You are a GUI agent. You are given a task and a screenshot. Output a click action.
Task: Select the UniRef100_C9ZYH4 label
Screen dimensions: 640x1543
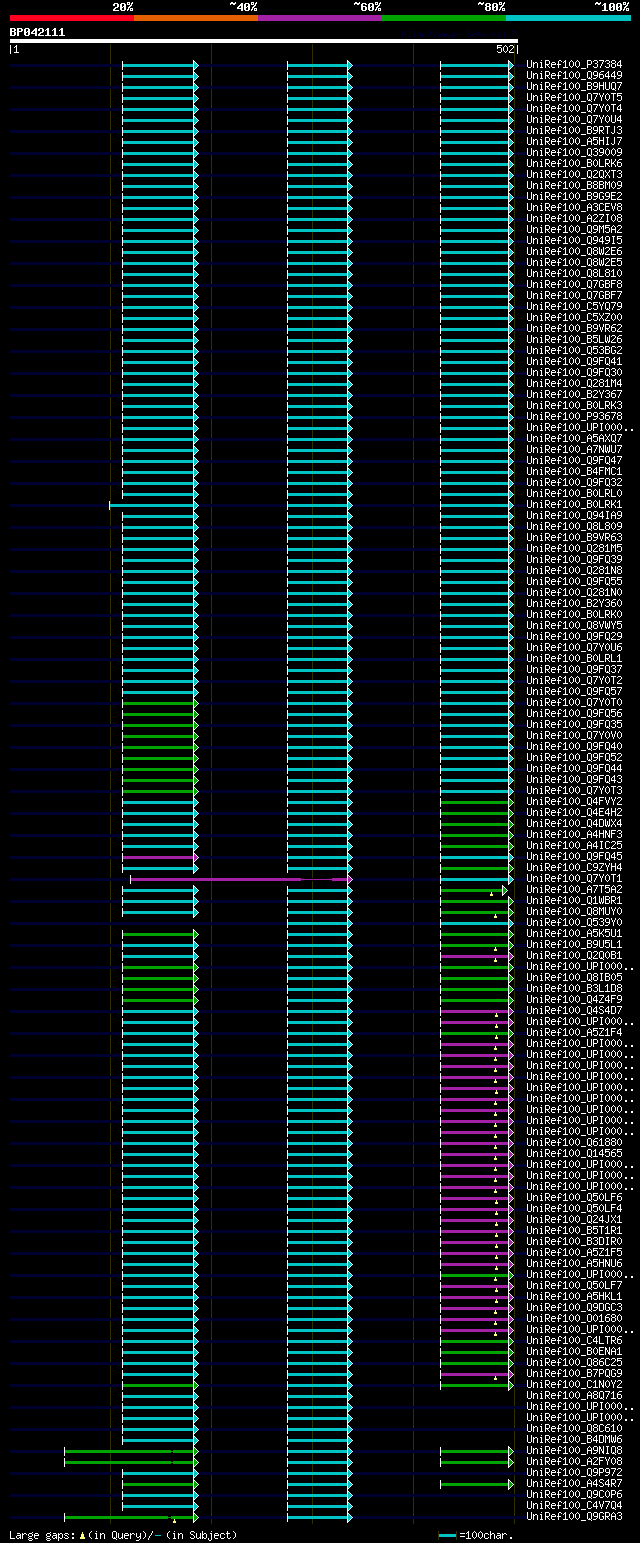[574, 867]
